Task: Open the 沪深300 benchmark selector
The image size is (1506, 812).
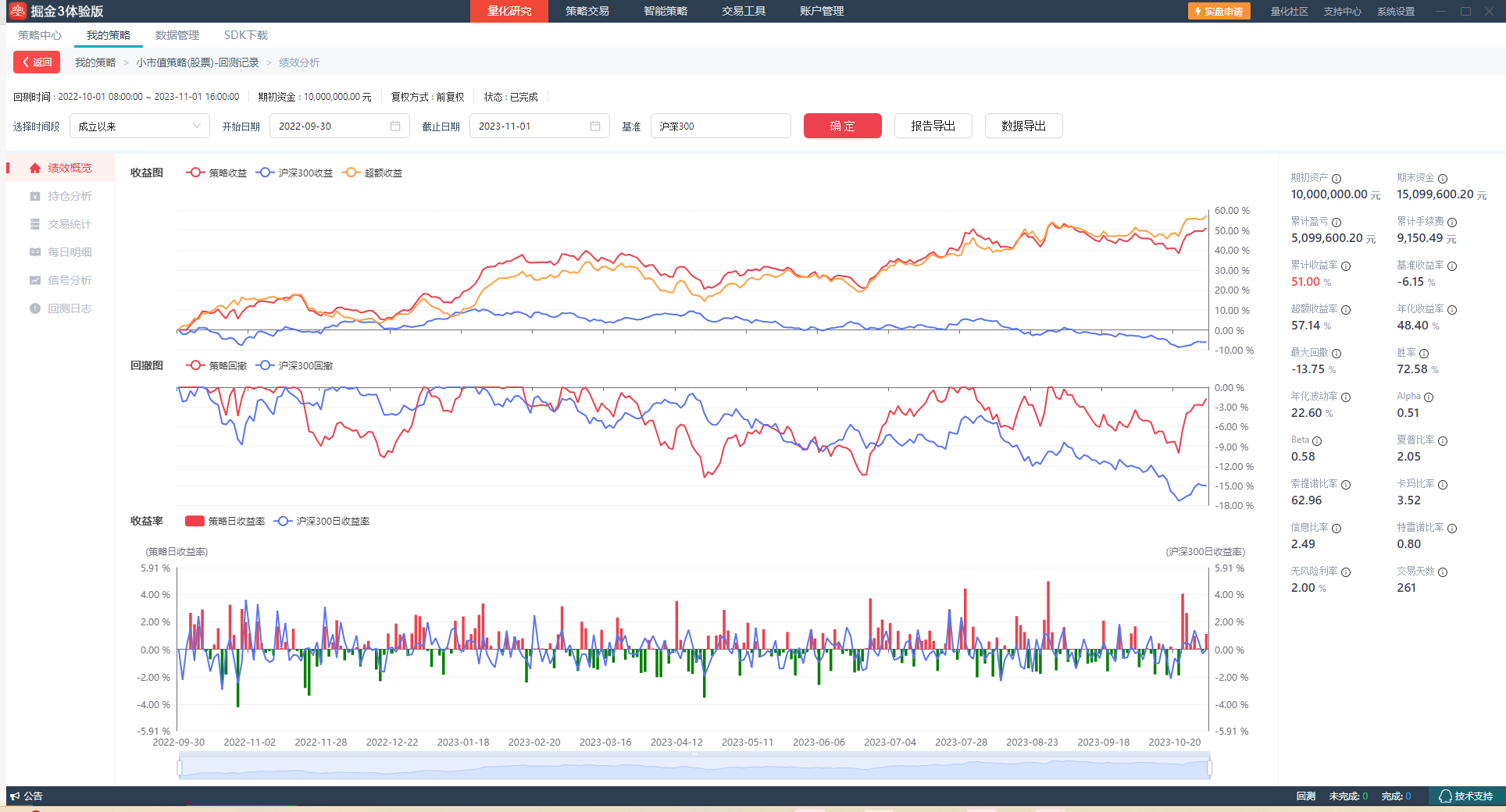Action: (720, 126)
